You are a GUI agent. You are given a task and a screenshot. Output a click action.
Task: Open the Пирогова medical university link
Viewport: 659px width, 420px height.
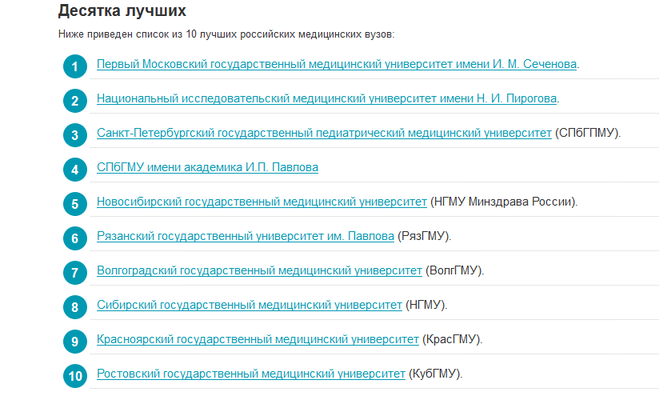327,98
